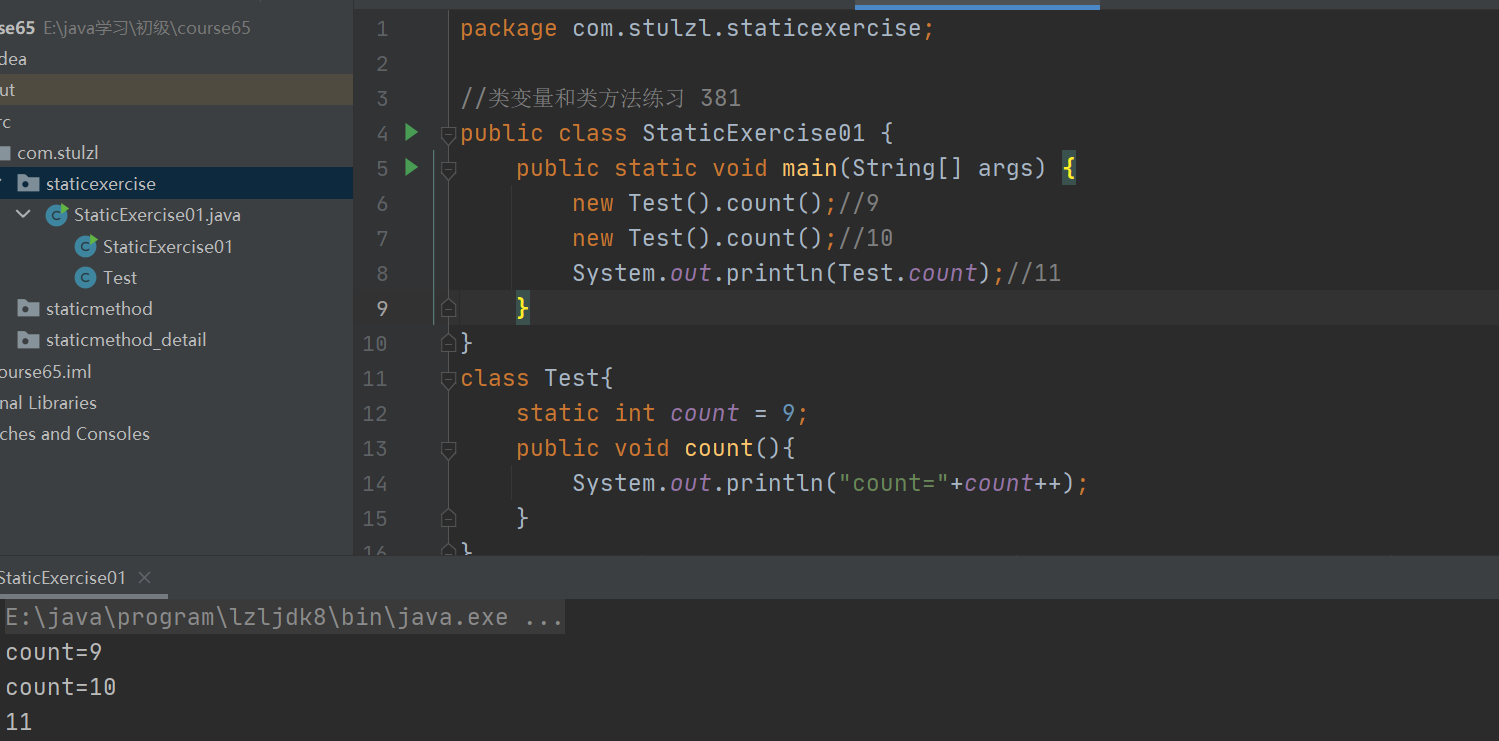This screenshot has width=1499, height=741.
Task: Select com.stulzl package icon
Action: 5,153
